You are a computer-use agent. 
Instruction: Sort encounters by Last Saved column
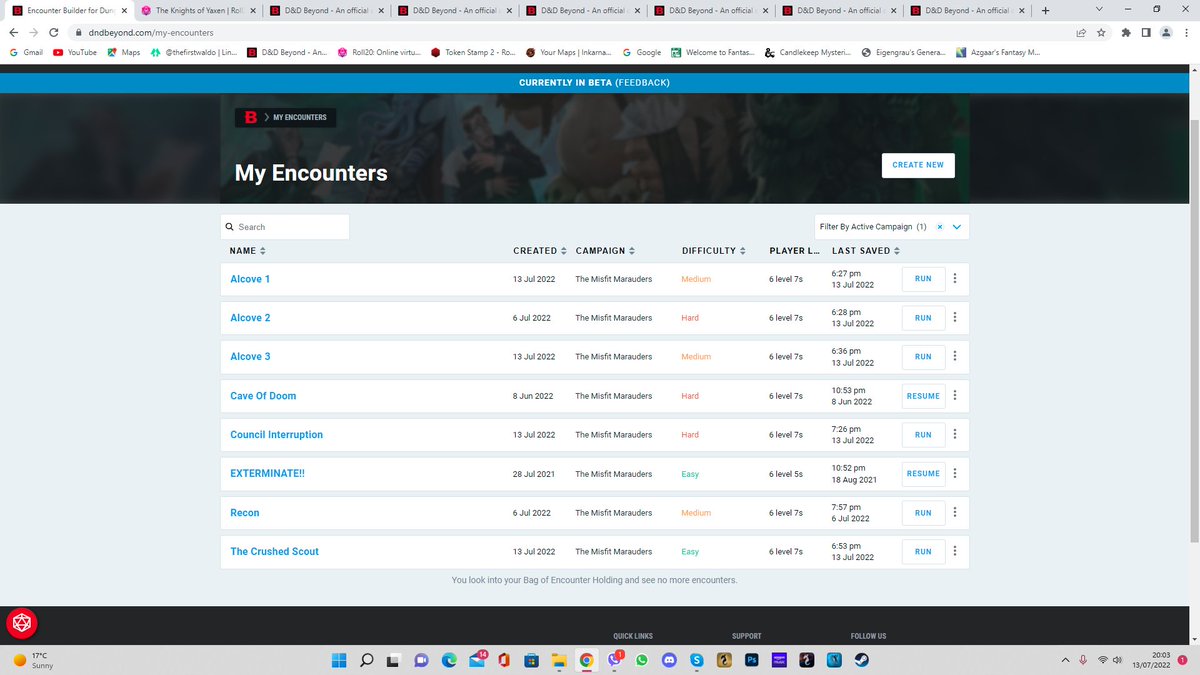[x=865, y=250]
